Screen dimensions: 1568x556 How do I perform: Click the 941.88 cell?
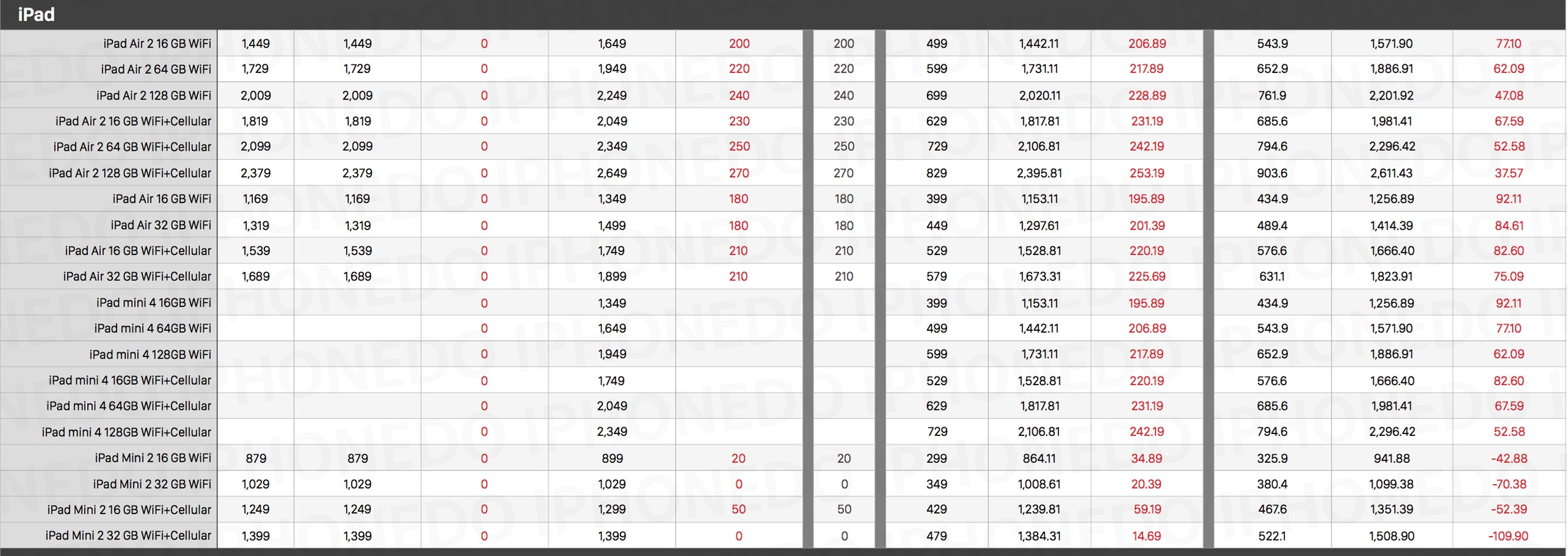point(1391,458)
